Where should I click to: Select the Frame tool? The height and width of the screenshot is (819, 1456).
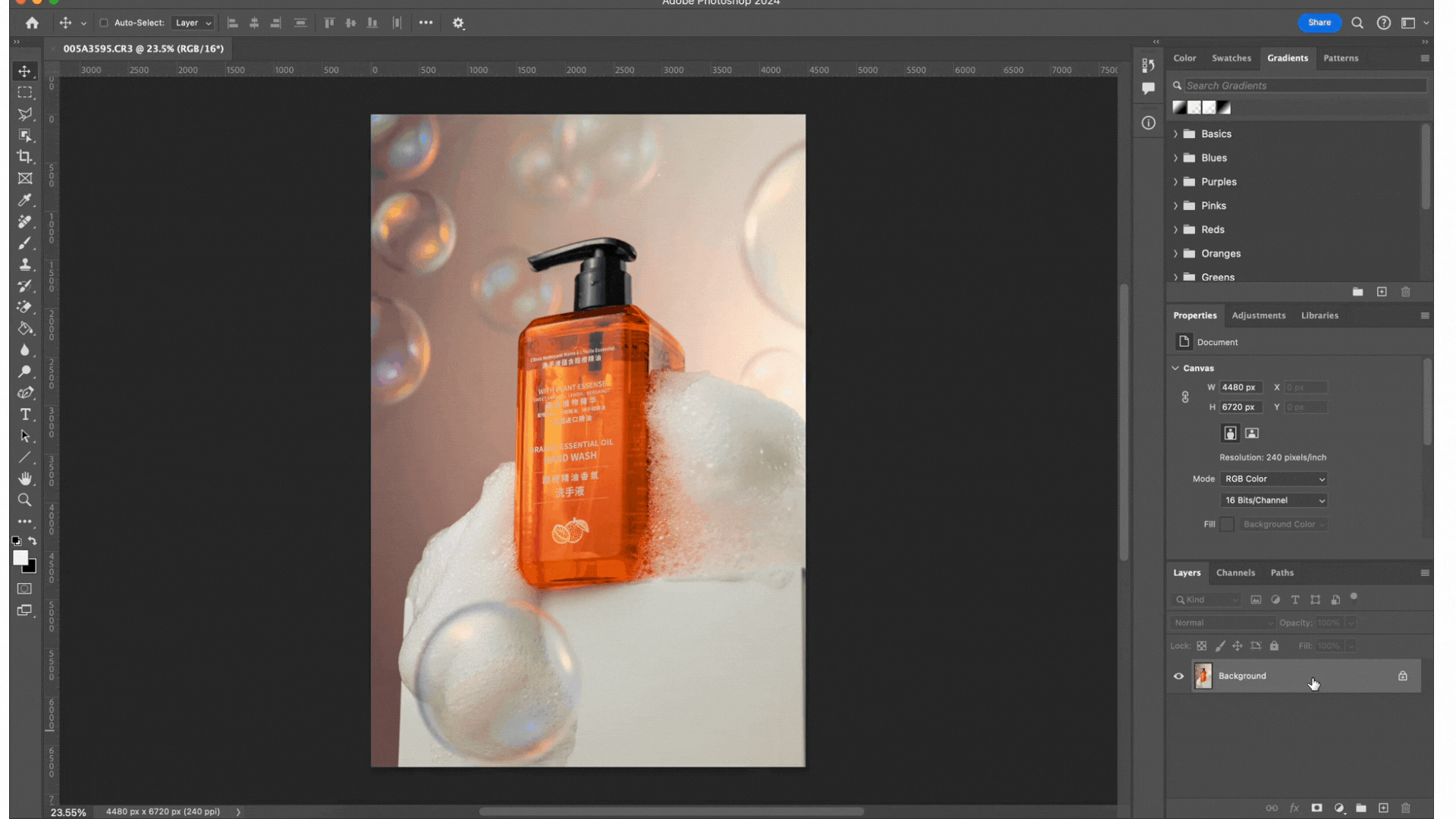coord(25,178)
